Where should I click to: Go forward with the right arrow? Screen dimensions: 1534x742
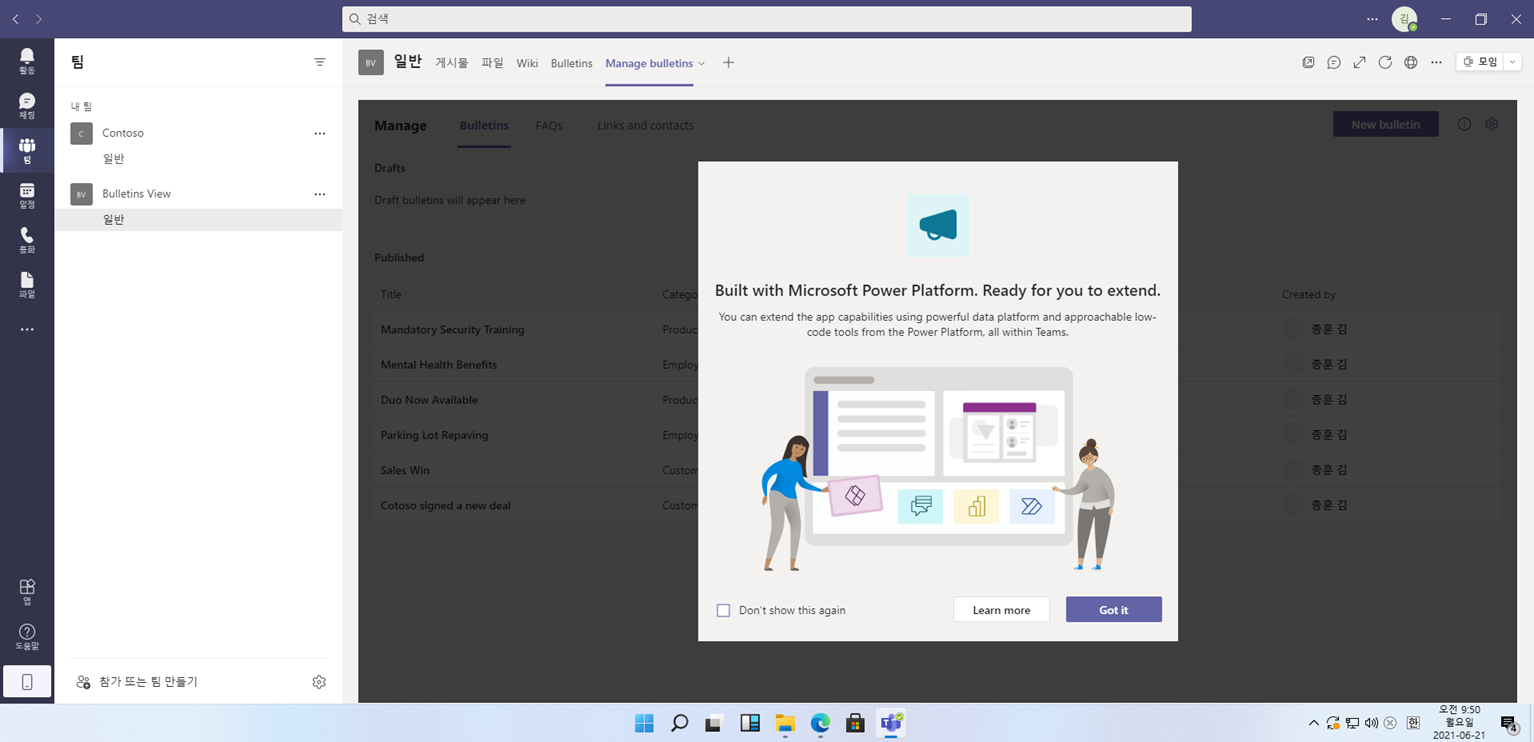[x=38, y=19]
